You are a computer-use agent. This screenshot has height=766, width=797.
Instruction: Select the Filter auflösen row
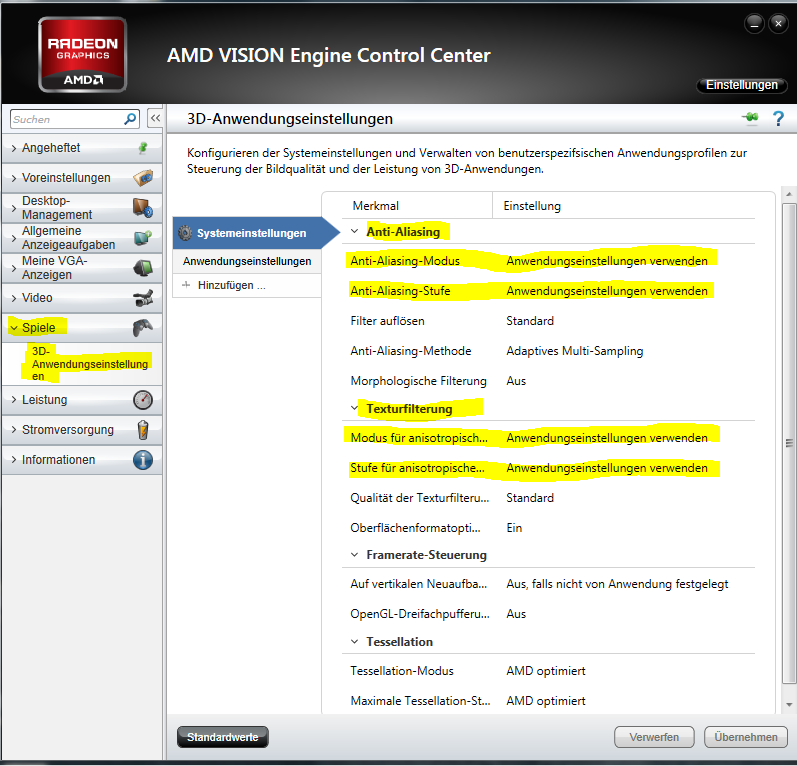click(x=549, y=321)
